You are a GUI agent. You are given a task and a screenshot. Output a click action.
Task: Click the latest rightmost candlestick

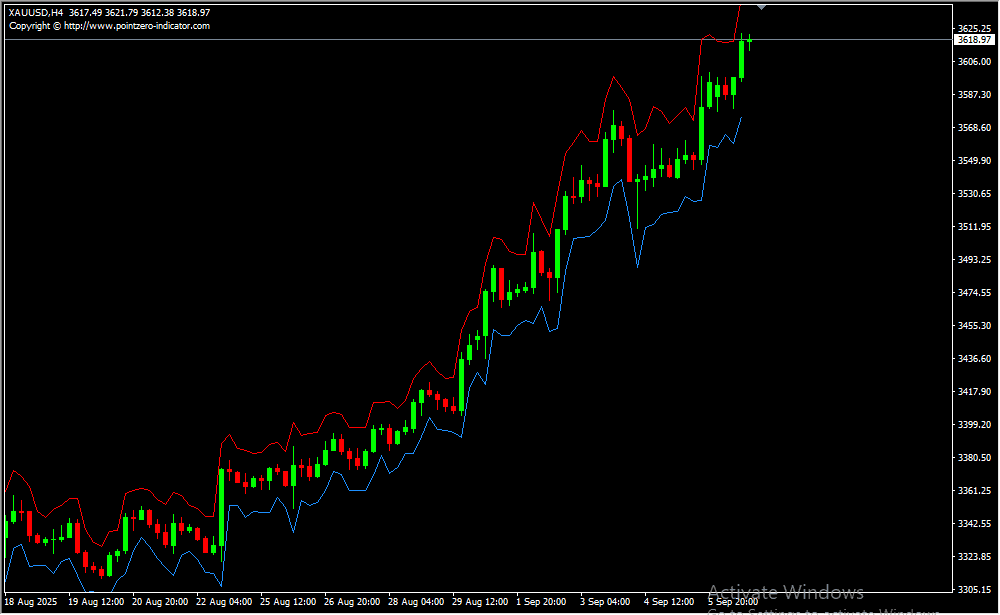point(749,41)
